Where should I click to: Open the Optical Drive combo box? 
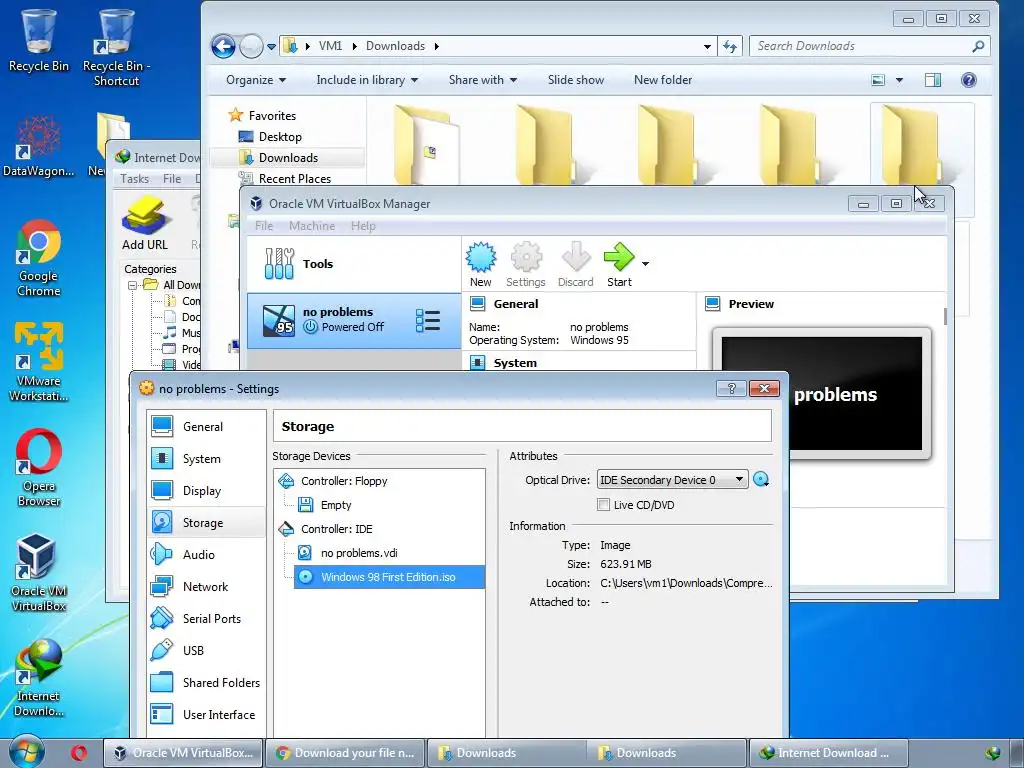point(672,480)
